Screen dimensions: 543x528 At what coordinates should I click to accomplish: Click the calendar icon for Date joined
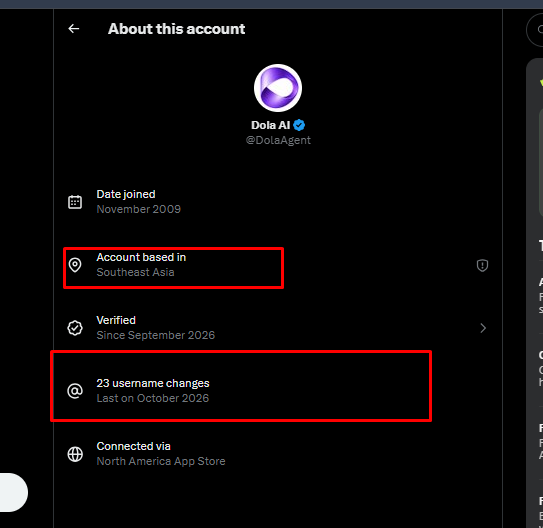tap(75, 202)
